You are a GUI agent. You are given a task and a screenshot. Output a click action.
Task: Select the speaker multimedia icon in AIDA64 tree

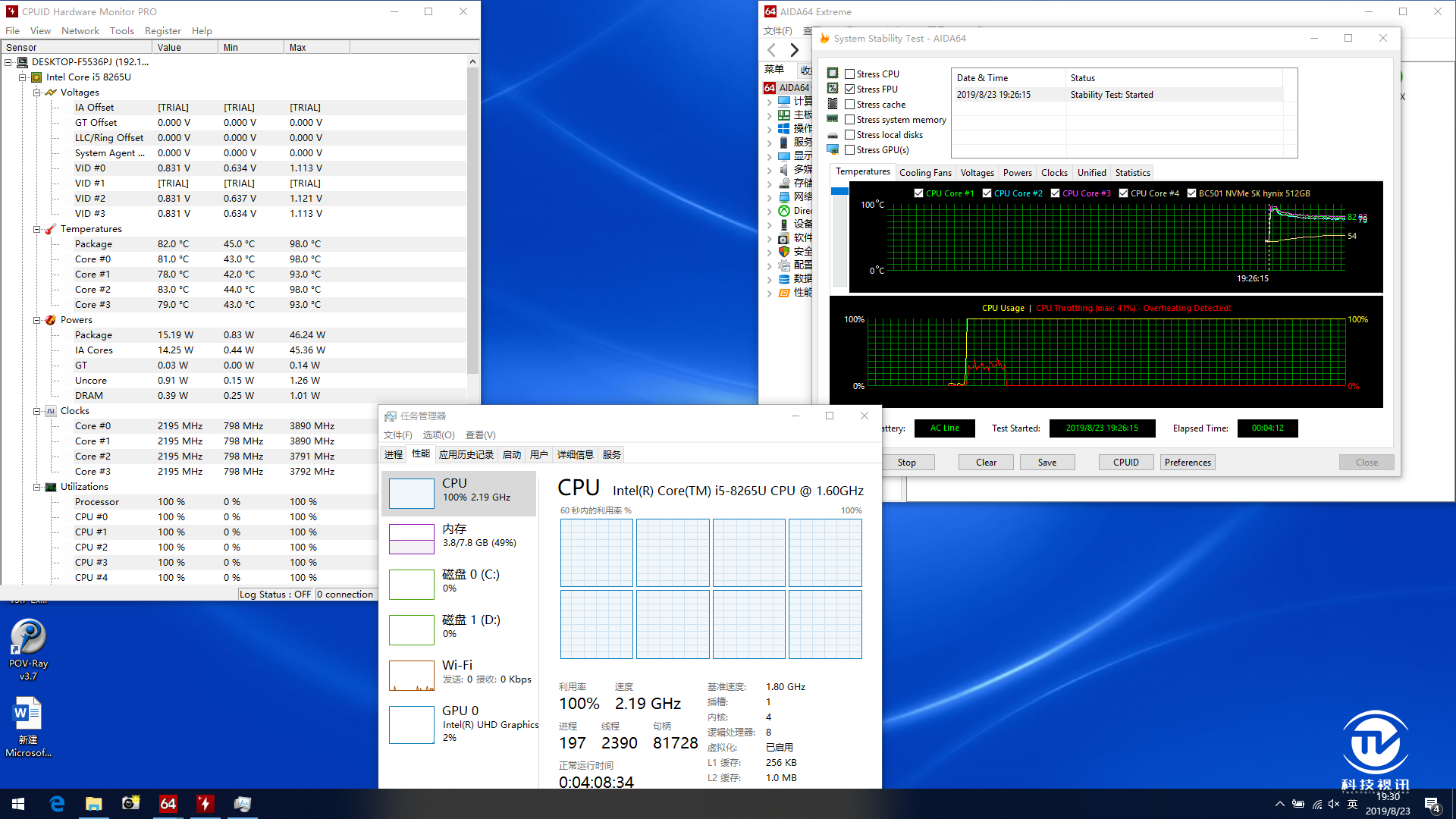[784, 169]
